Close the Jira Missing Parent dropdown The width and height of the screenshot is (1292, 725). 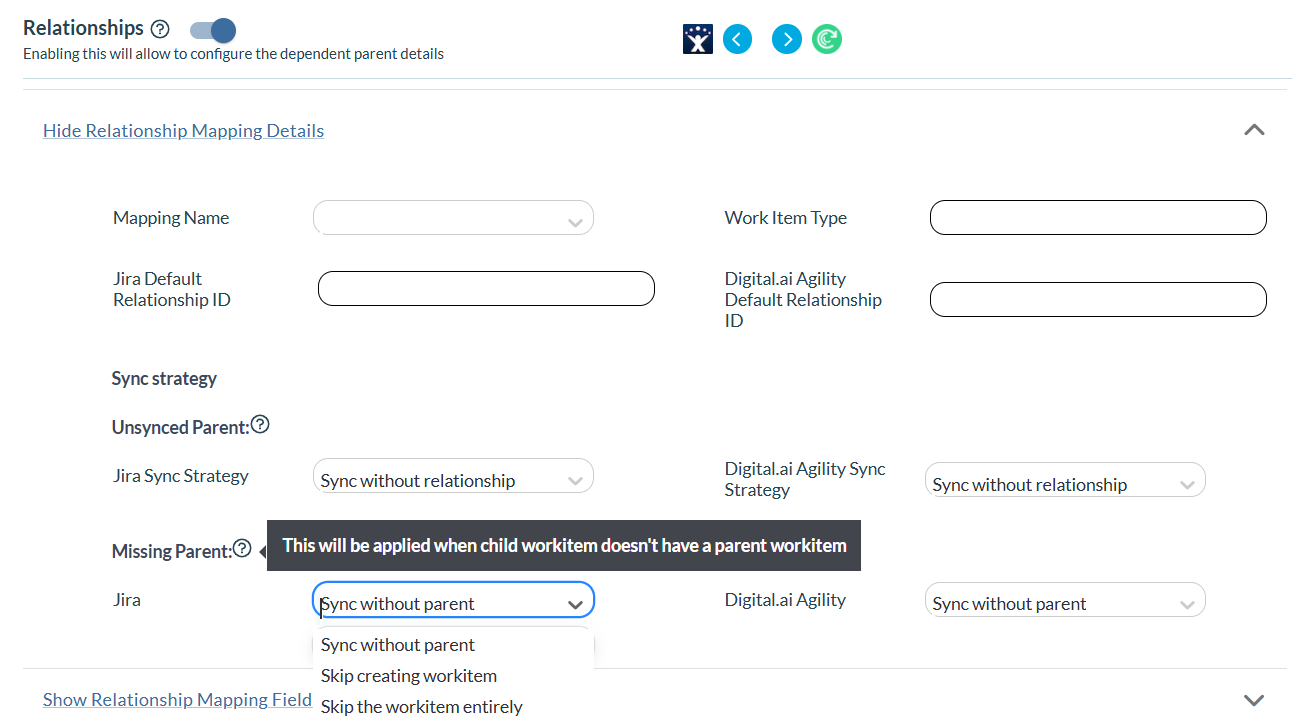453,600
